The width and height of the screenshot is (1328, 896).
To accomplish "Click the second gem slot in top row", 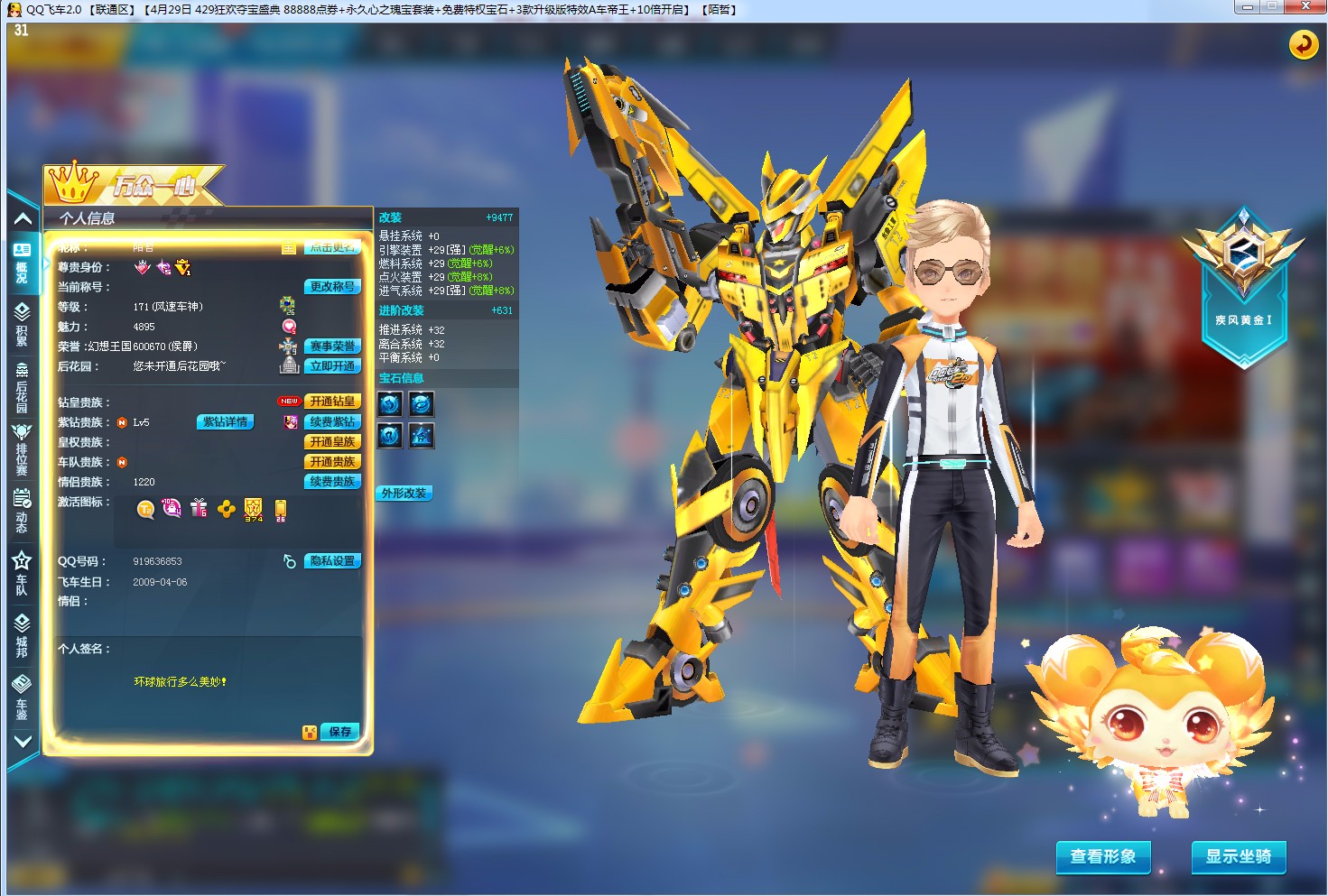I will [422, 403].
